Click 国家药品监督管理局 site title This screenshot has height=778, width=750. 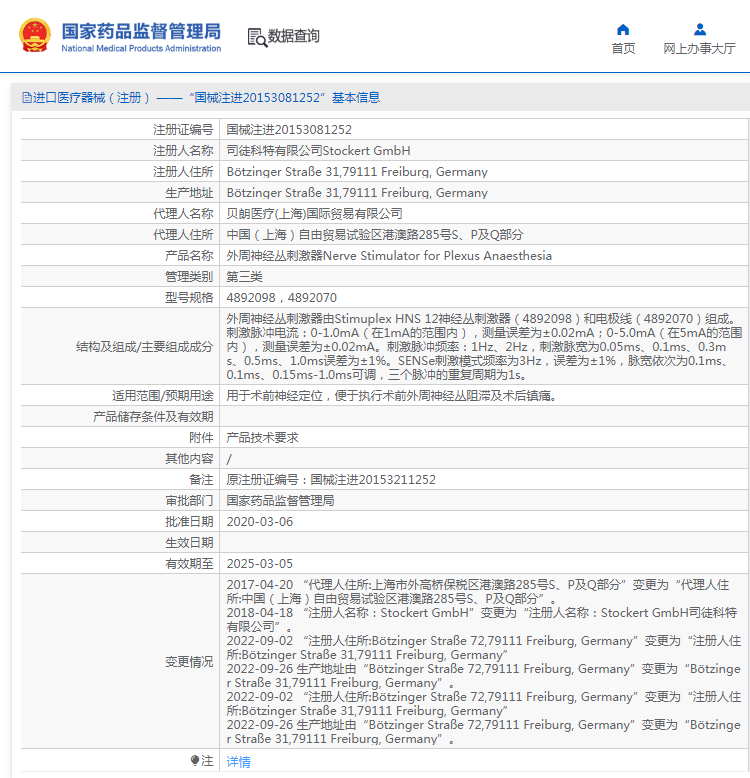tap(141, 31)
